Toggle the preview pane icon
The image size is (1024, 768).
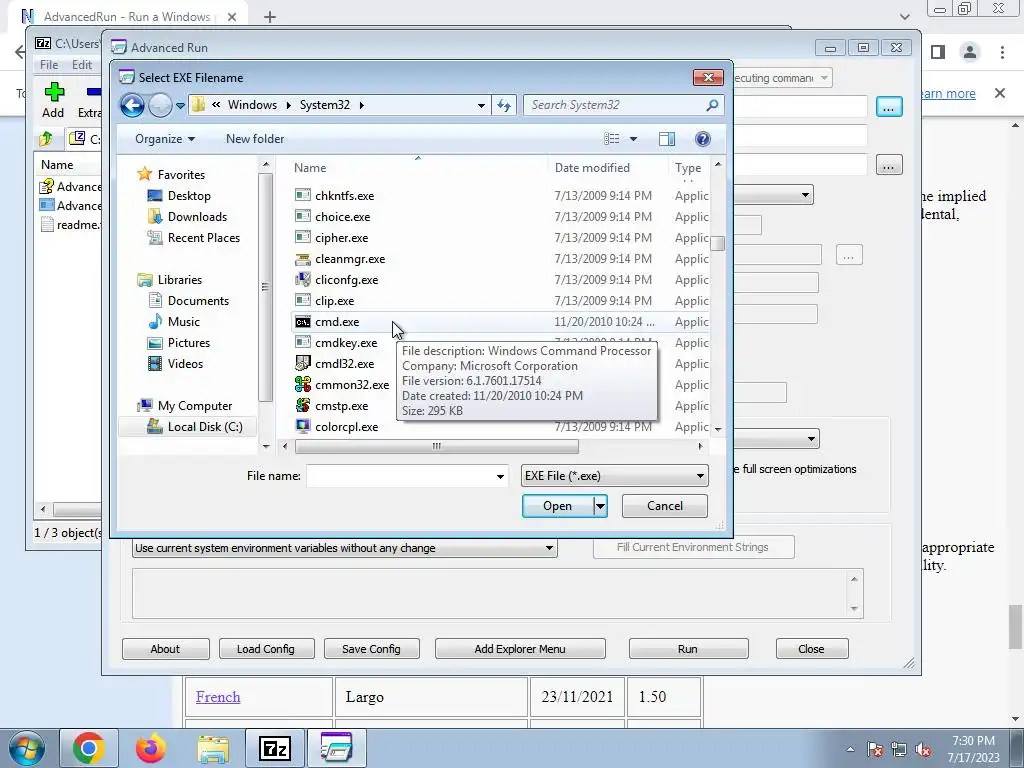(667, 138)
